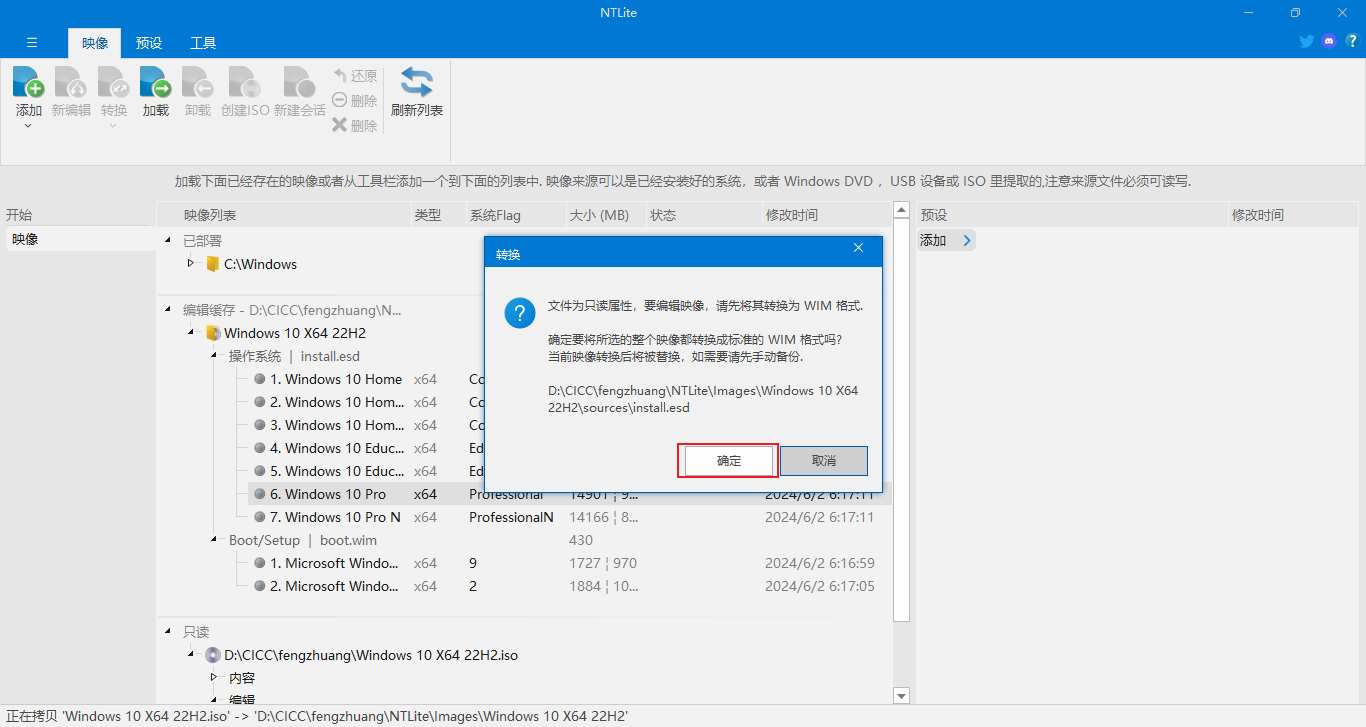The width and height of the screenshot is (1366, 727).
Task: Select the second Microsoft Windo... boot.wim row
Action: point(335,586)
